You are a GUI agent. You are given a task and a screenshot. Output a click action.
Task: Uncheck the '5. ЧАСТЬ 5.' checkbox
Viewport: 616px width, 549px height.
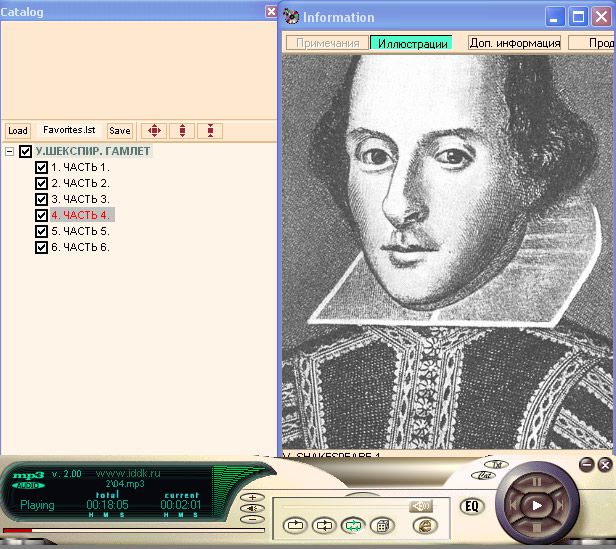point(41,231)
